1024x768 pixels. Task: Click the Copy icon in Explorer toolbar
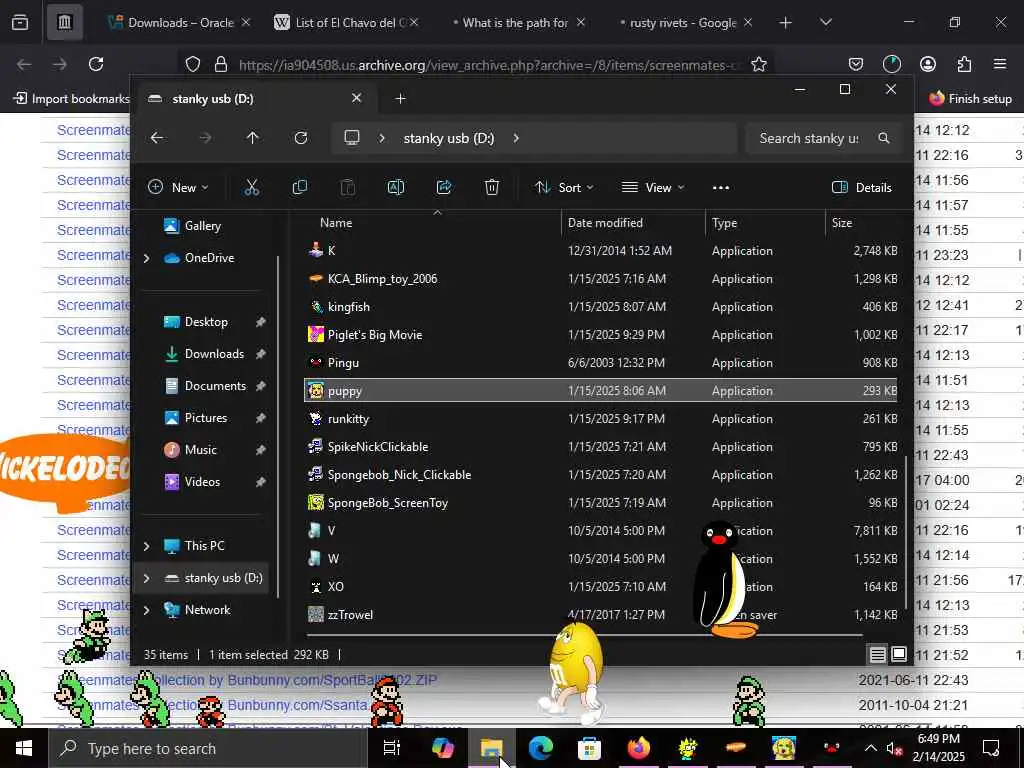[x=300, y=188]
